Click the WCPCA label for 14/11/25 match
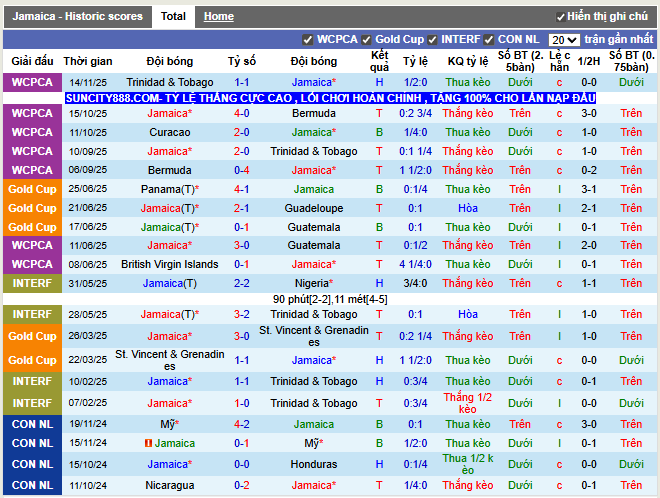The width and height of the screenshot is (660, 498). (x=32, y=82)
